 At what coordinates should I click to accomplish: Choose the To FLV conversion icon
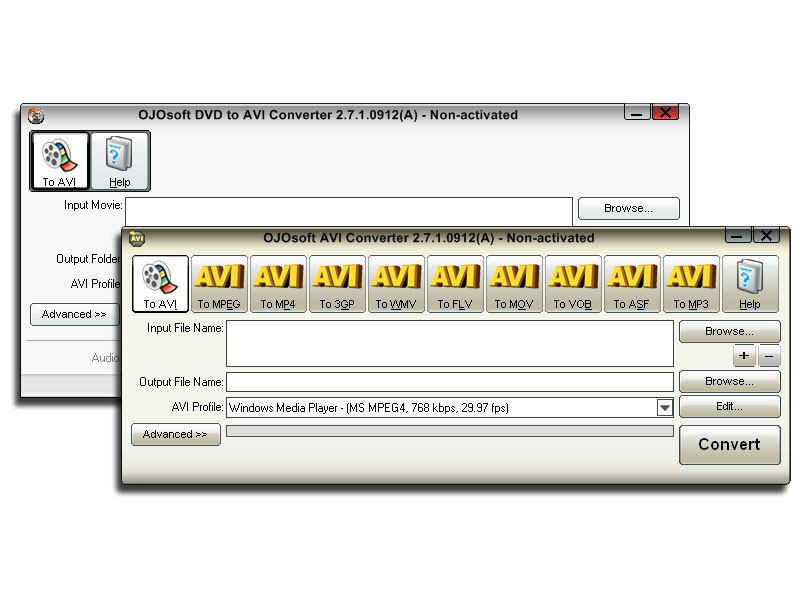click(455, 284)
